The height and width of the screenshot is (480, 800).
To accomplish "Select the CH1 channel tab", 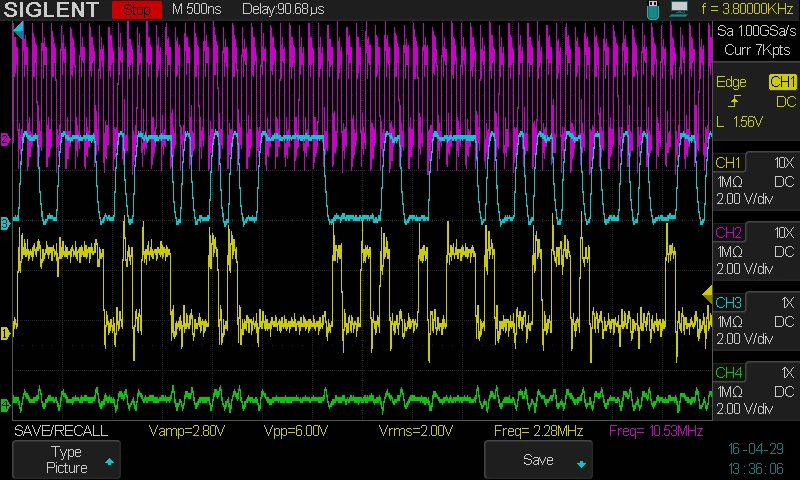I will tap(728, 163).
